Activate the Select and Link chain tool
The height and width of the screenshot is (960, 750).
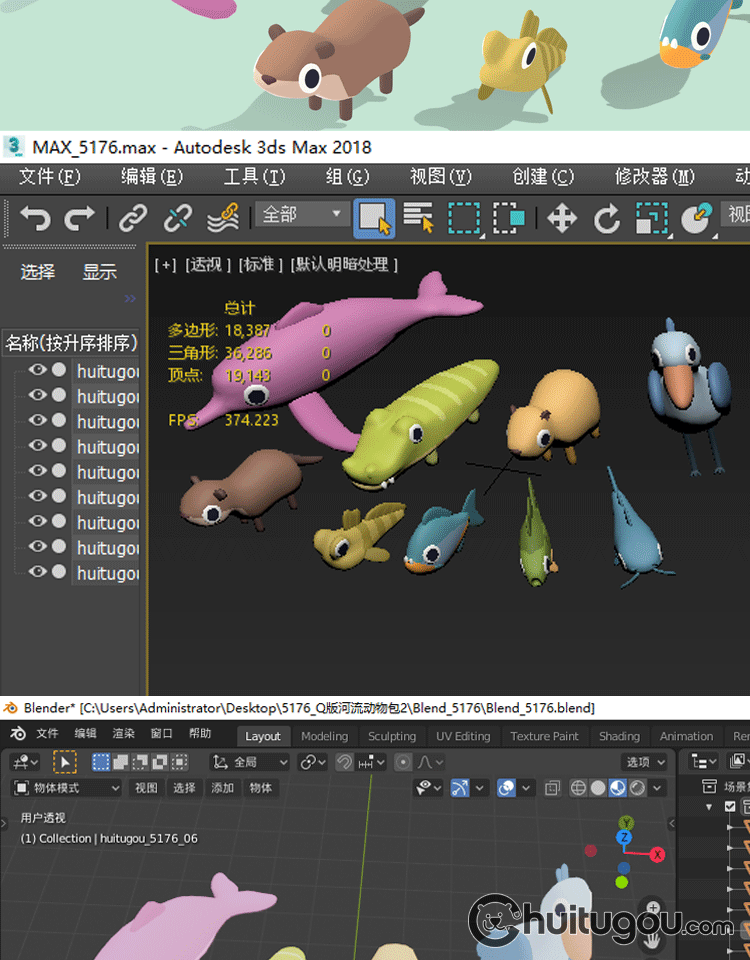point(133,217)
